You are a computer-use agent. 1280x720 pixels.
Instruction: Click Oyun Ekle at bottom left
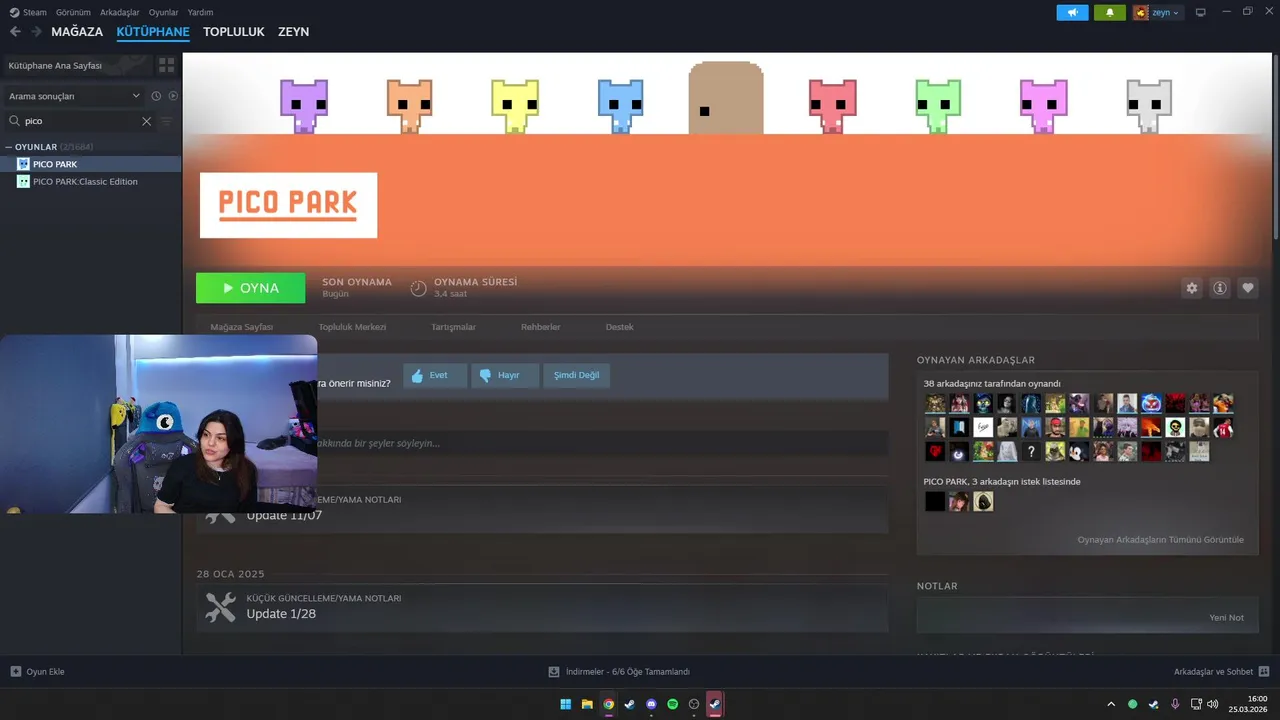[37, 672]
